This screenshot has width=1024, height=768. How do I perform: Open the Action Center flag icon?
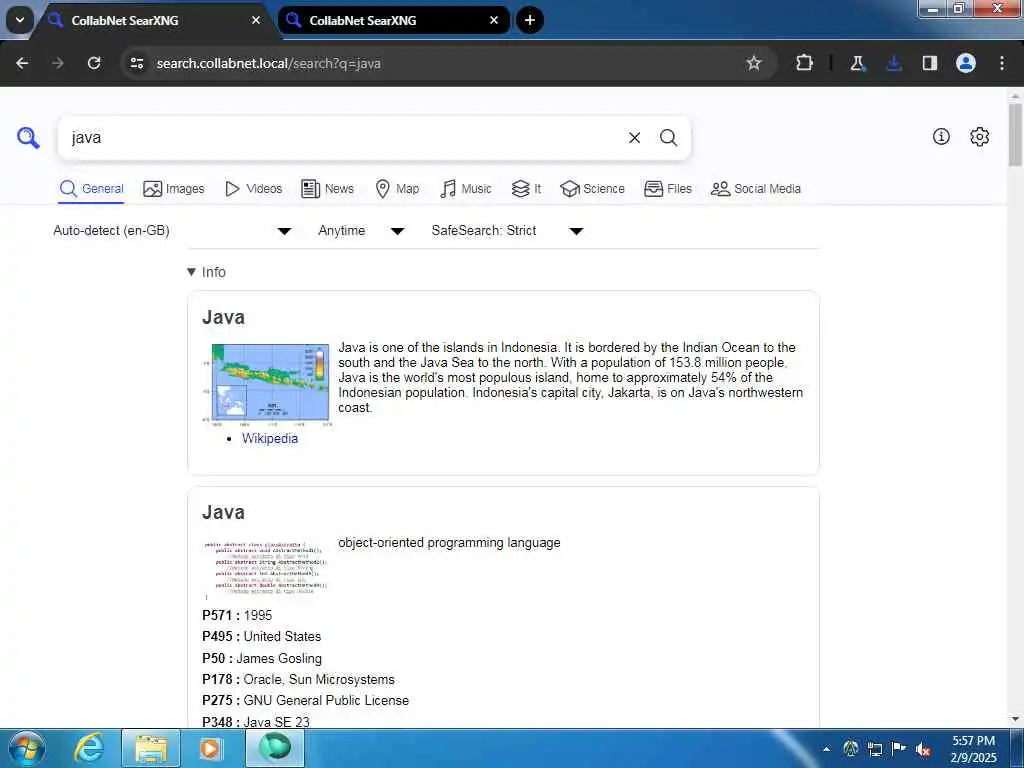coord(899,749)
